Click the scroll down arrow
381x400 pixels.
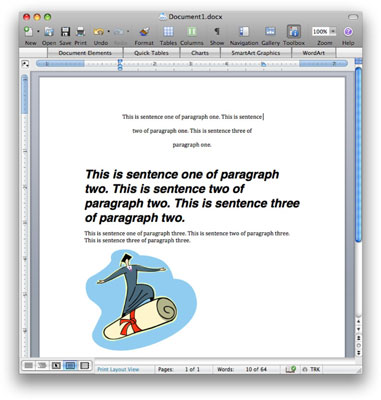[358, 329]
